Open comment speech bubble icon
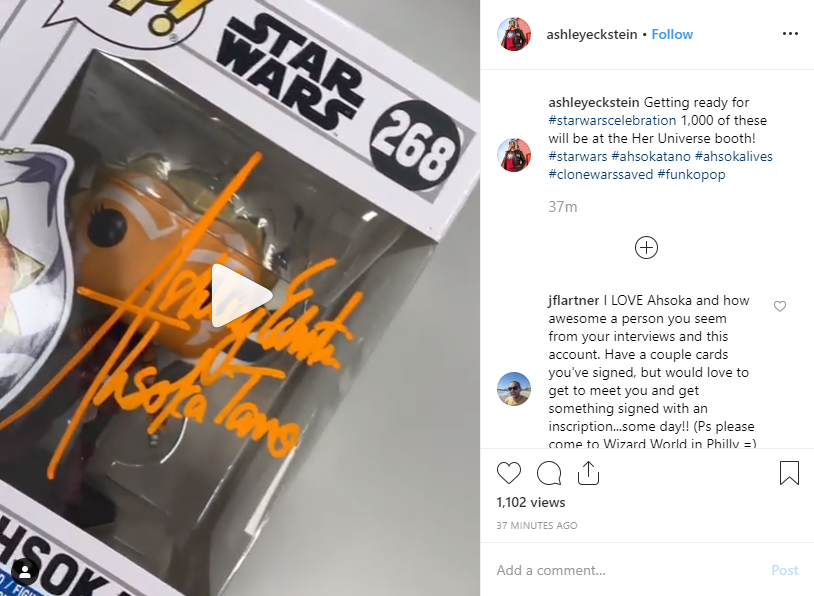Viewport: 814px width, 596px height. [549, 473]
